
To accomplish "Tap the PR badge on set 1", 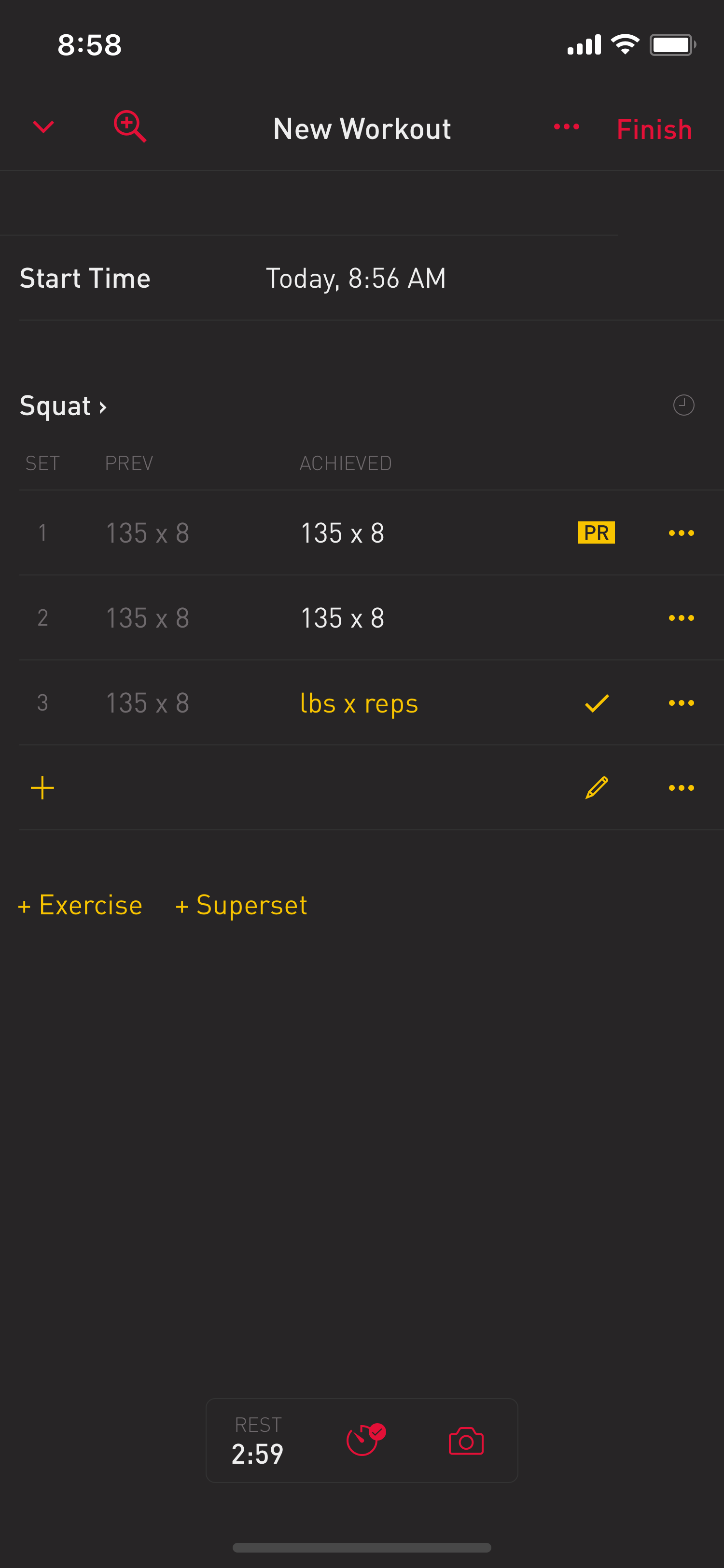I will coord(596,532).
